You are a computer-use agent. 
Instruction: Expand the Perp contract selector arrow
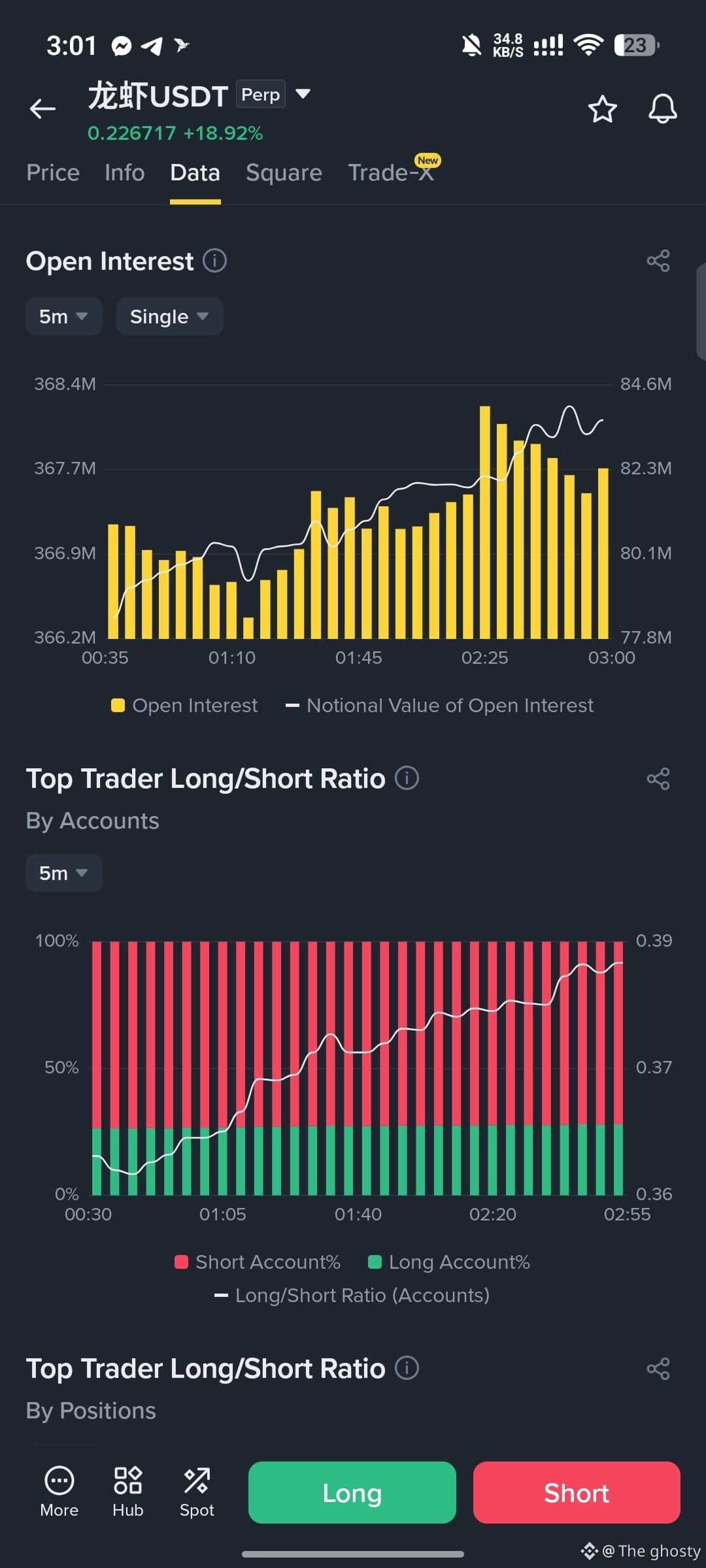pos(303,94)
